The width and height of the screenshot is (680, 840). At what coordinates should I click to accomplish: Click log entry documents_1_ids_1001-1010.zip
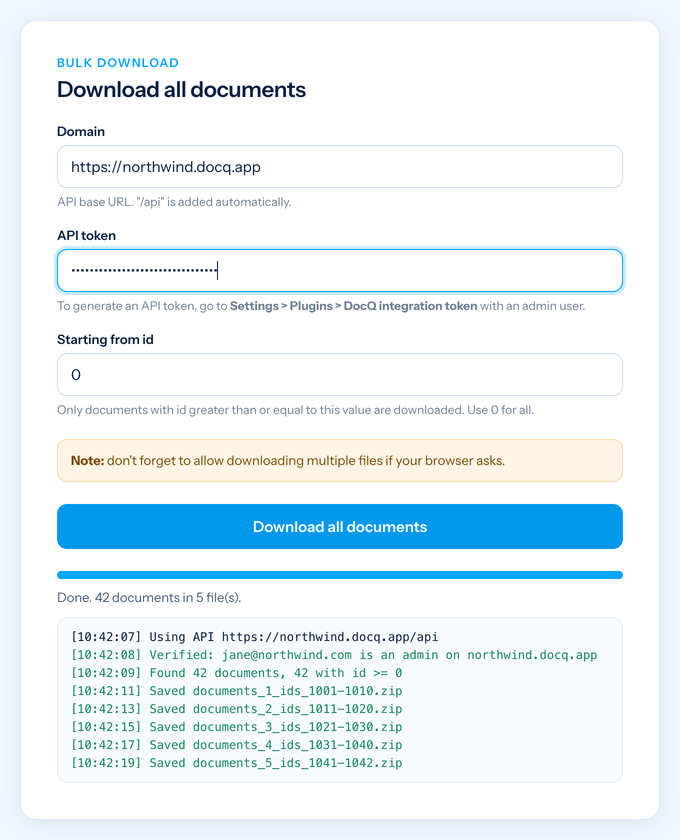[x=236, y=691]
